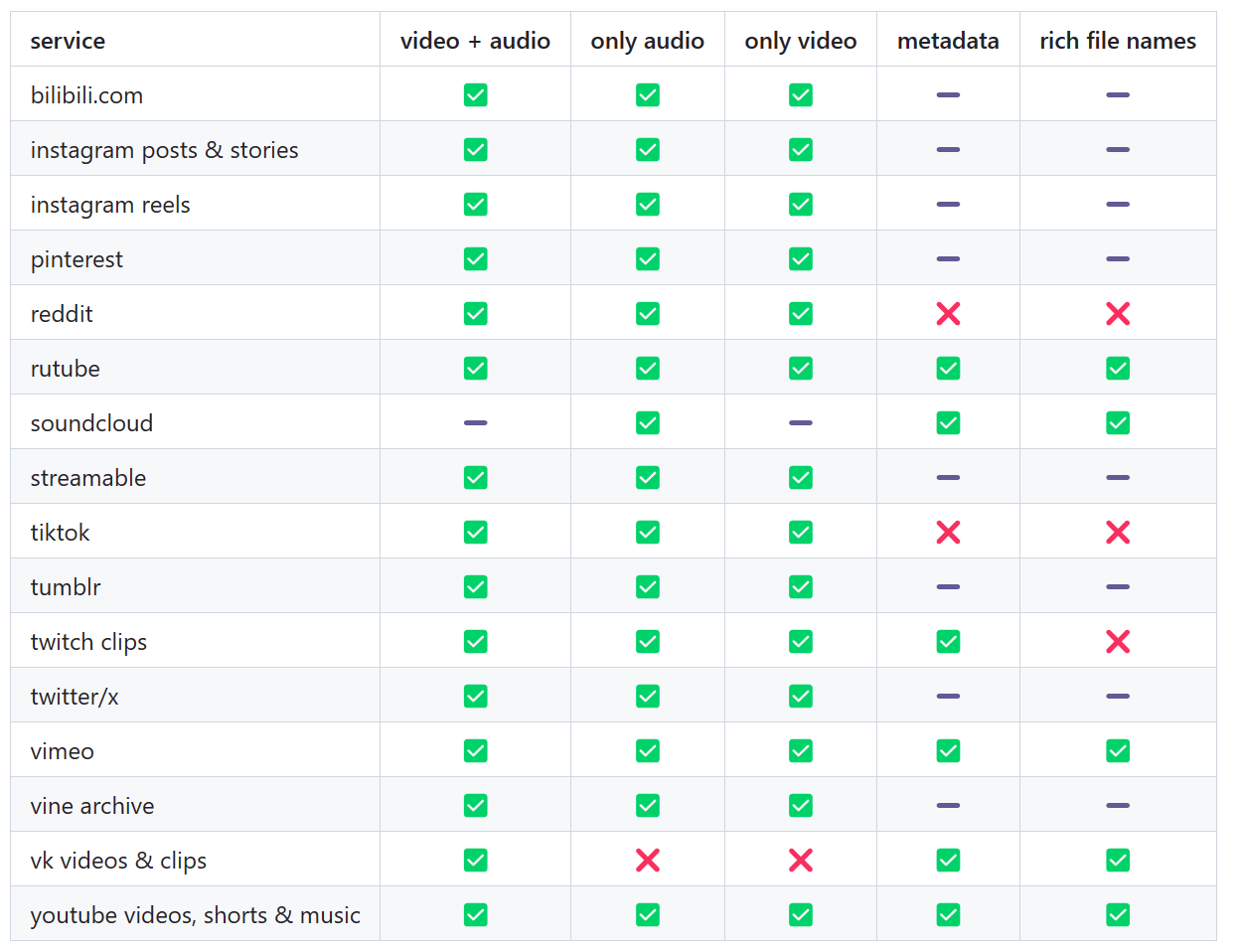Click youtube's only audio green checkmark
This screenshot has width=1240, height=952.
(648, 915)
